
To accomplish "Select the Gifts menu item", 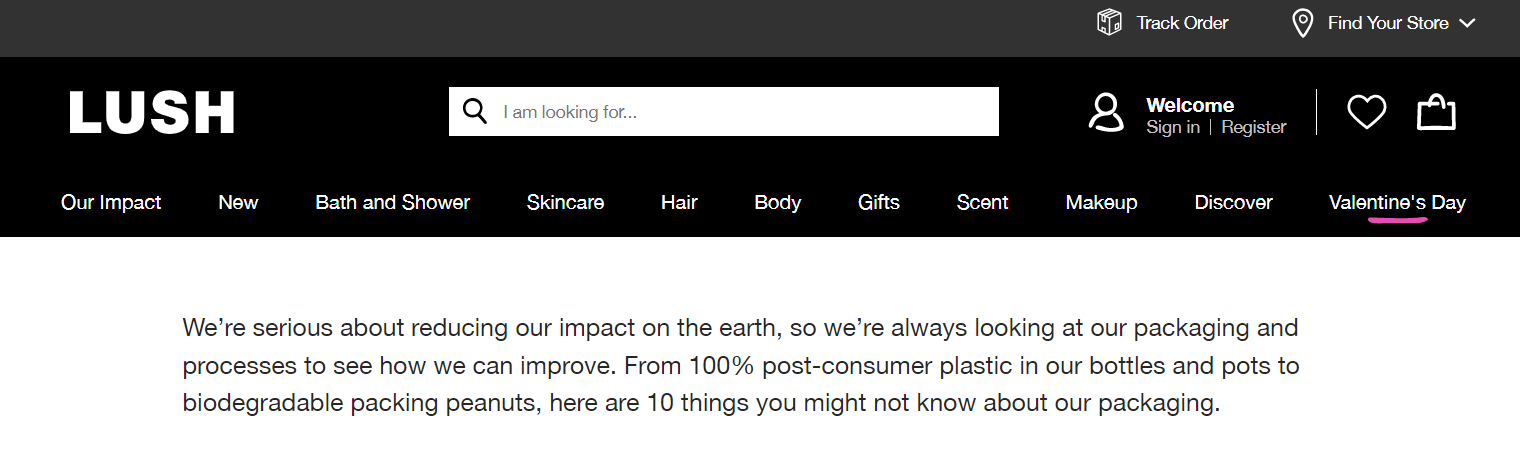I will [x=879, y=202].
